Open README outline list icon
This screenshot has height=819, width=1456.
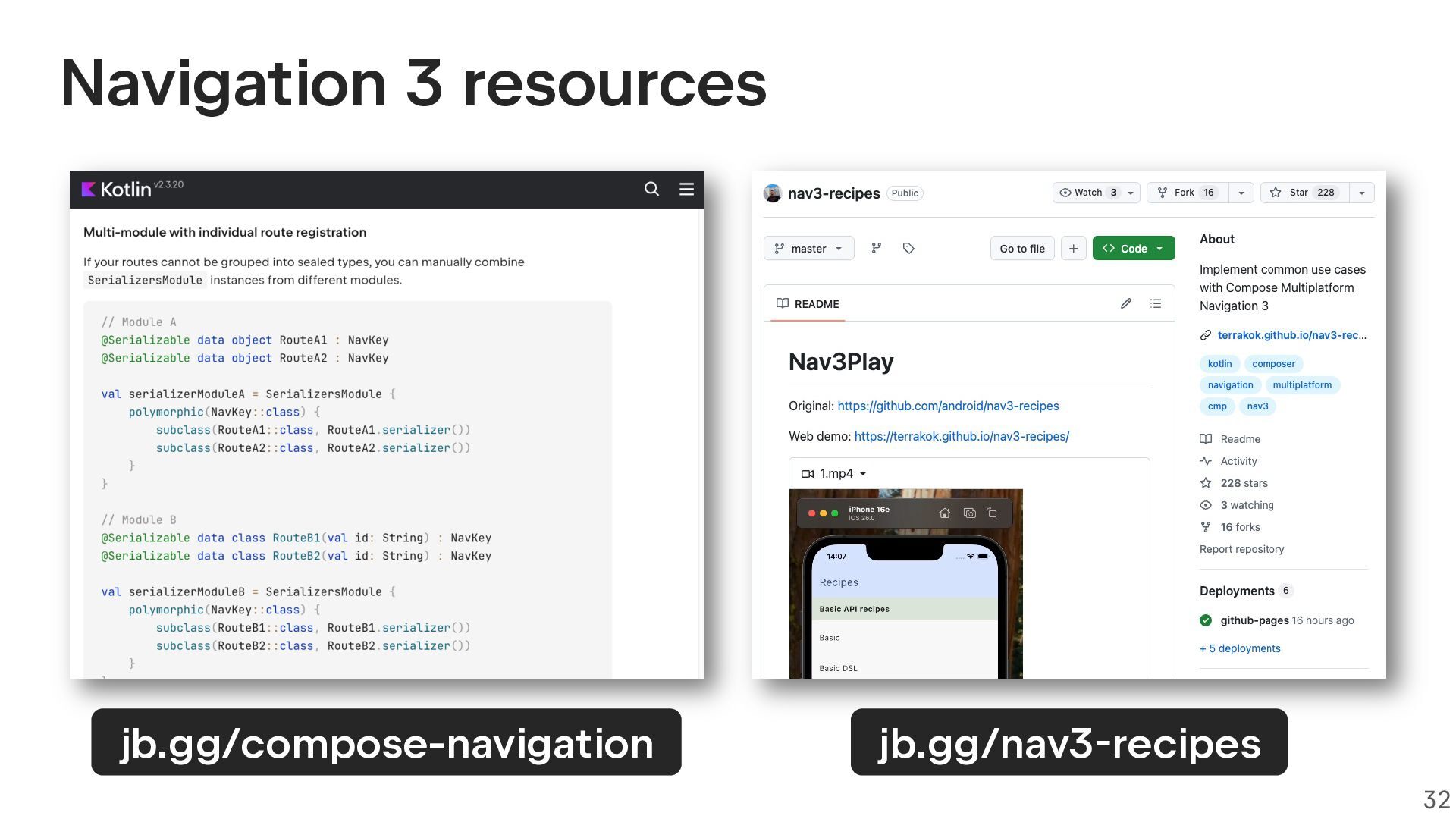click(1156, 303)
